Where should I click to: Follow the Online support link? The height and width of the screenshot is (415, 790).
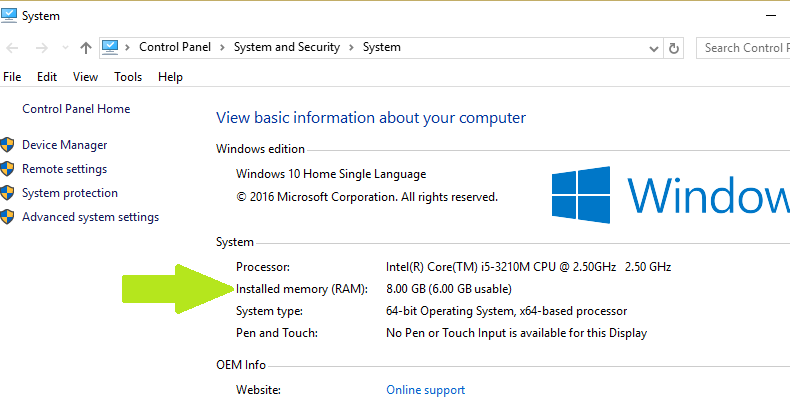point(425,390)
